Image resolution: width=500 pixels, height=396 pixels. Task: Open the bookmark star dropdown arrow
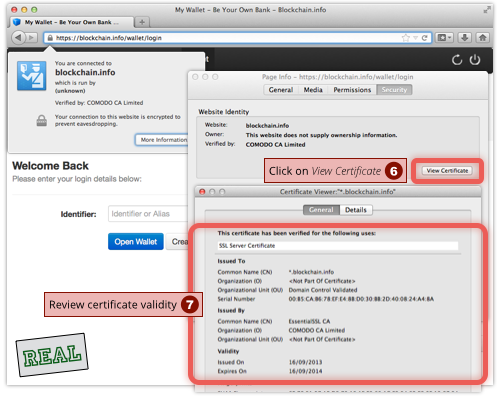tap(415, 38)
